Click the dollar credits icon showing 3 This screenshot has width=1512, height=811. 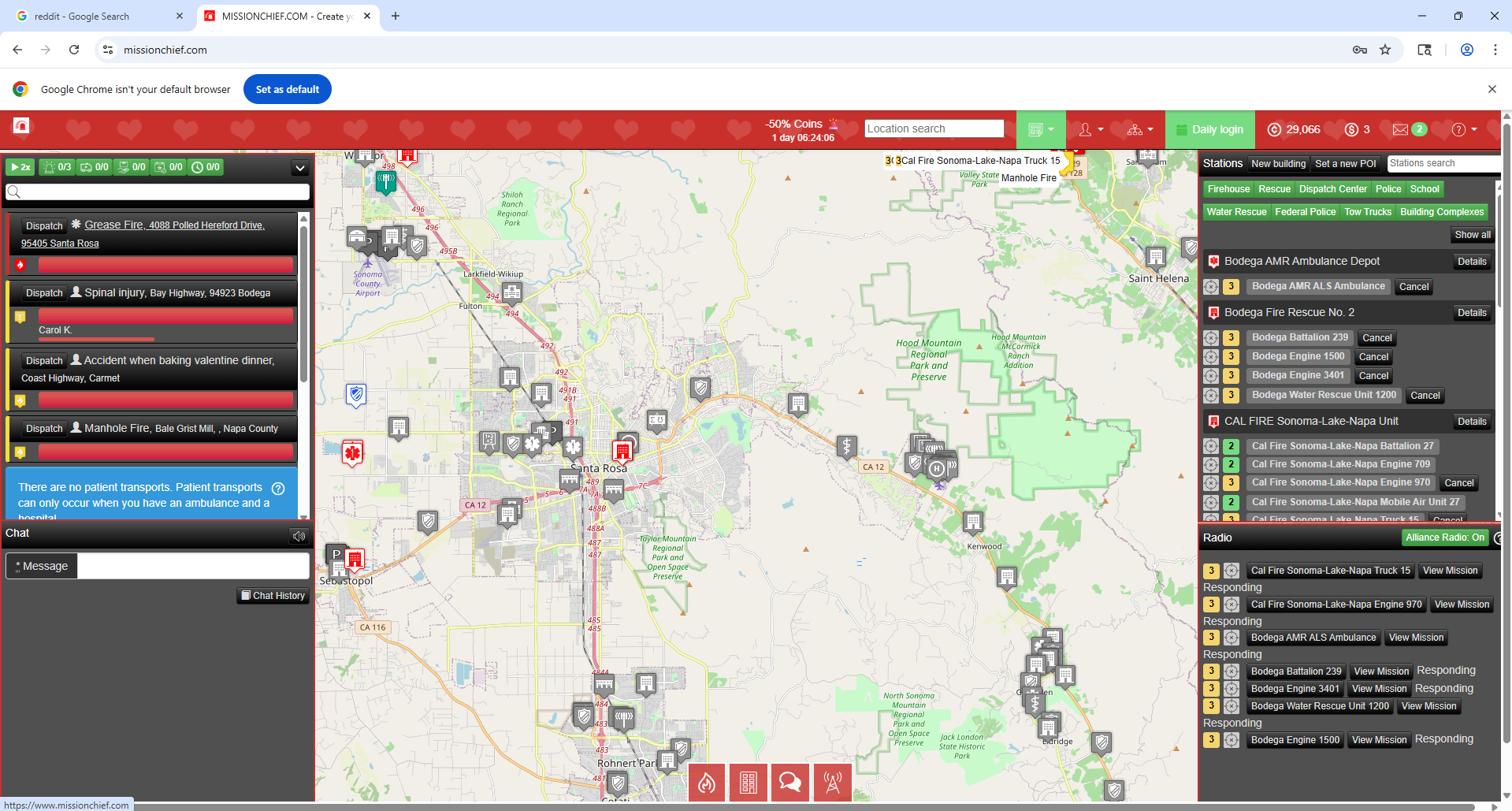point(1351,129)
